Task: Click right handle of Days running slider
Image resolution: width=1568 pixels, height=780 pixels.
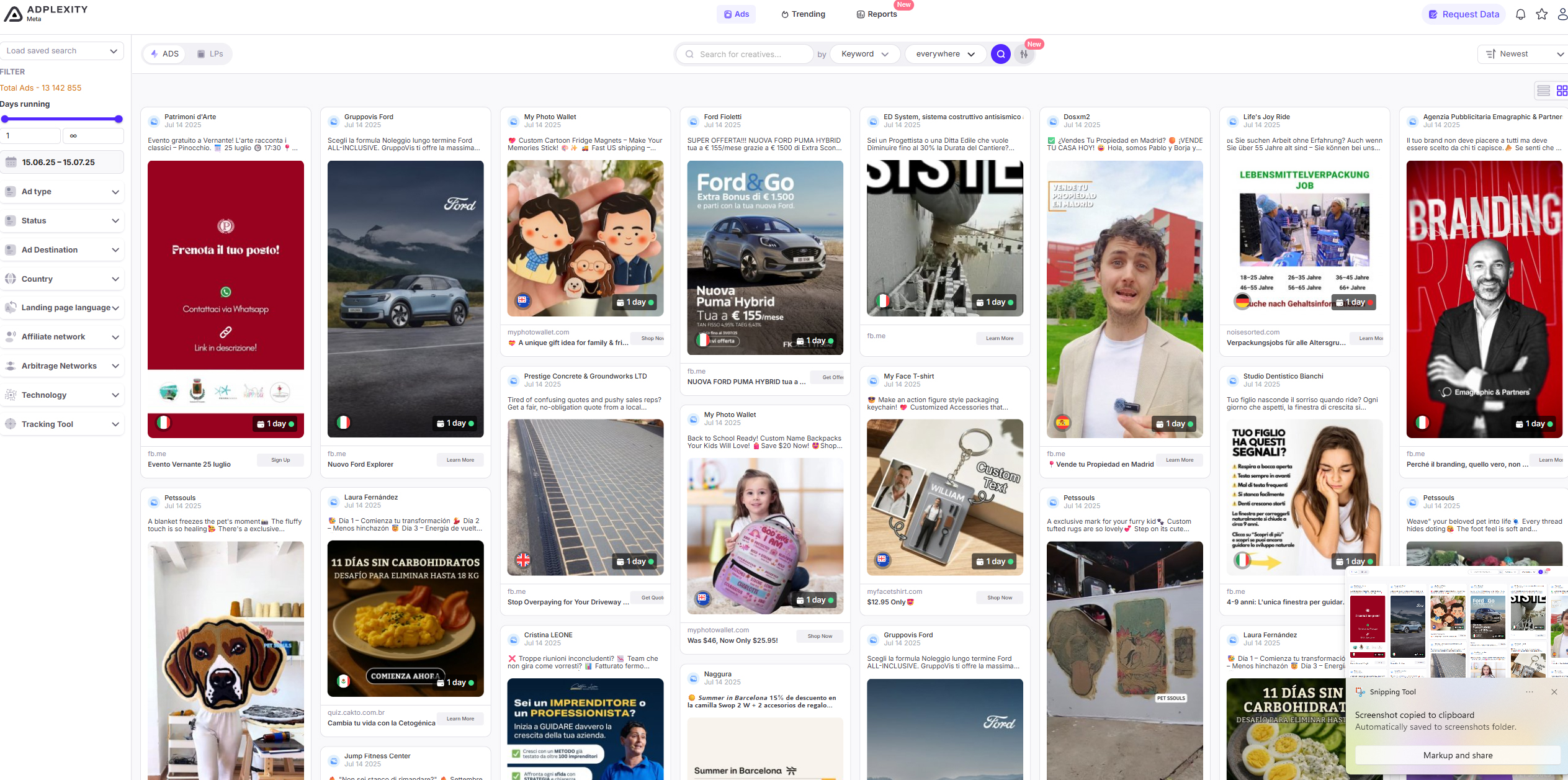Action: coord(119,119)
